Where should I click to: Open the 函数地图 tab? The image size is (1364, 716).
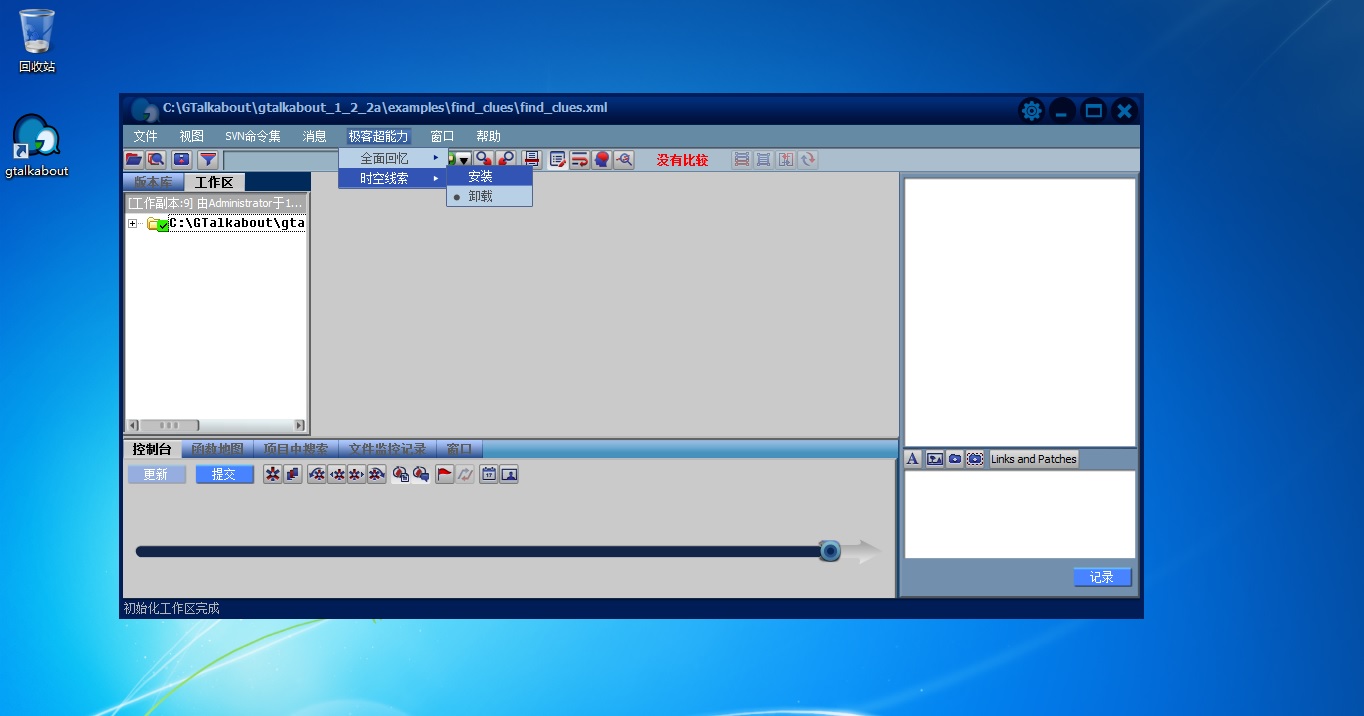coord(217,449)
